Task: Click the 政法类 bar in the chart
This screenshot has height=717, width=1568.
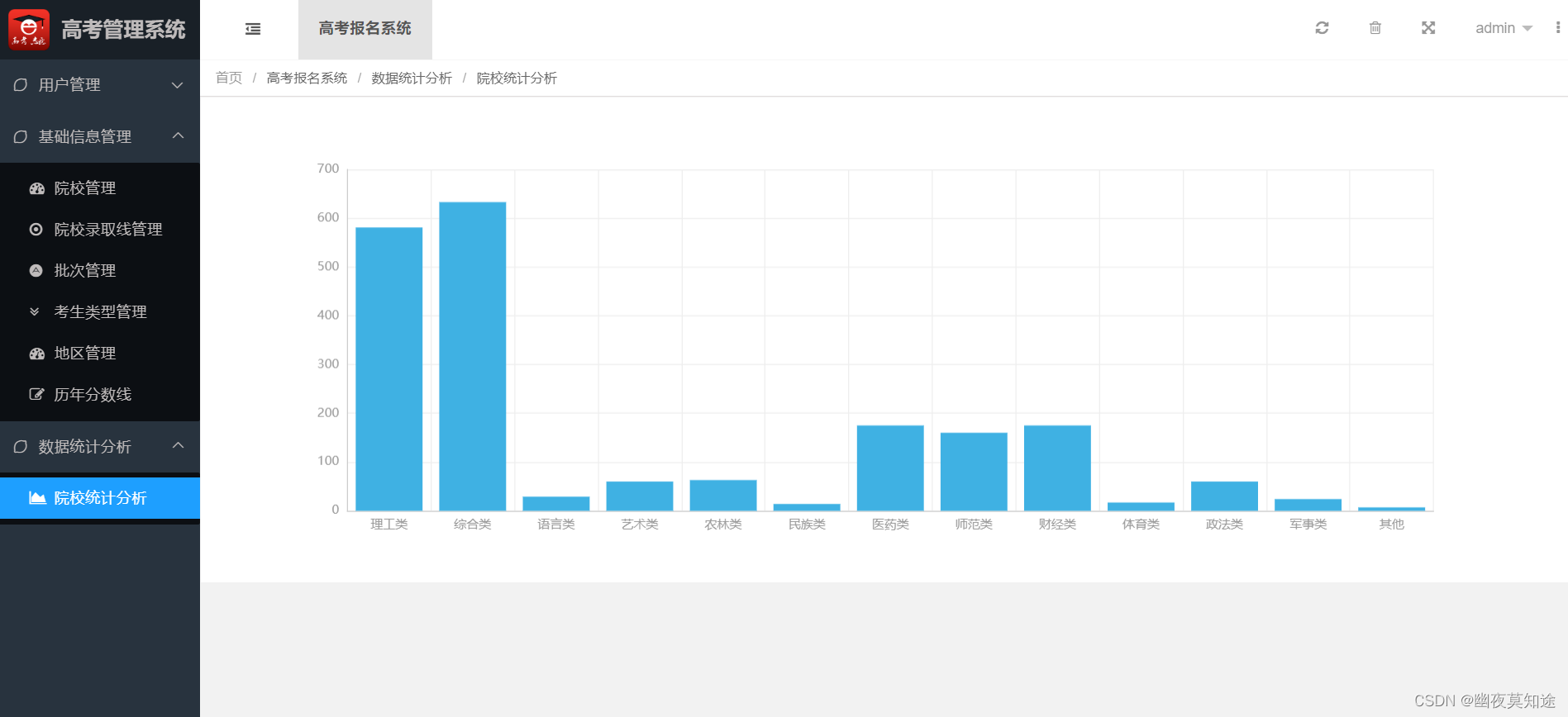Action: click(1224, 496)
